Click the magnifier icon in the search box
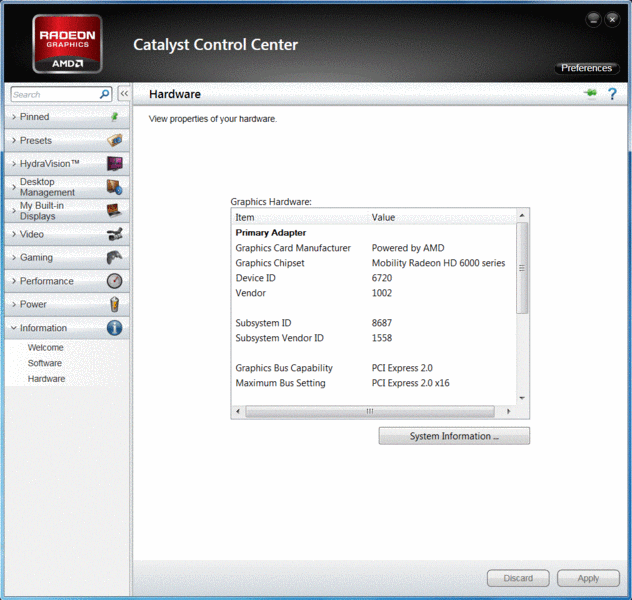 104,94
